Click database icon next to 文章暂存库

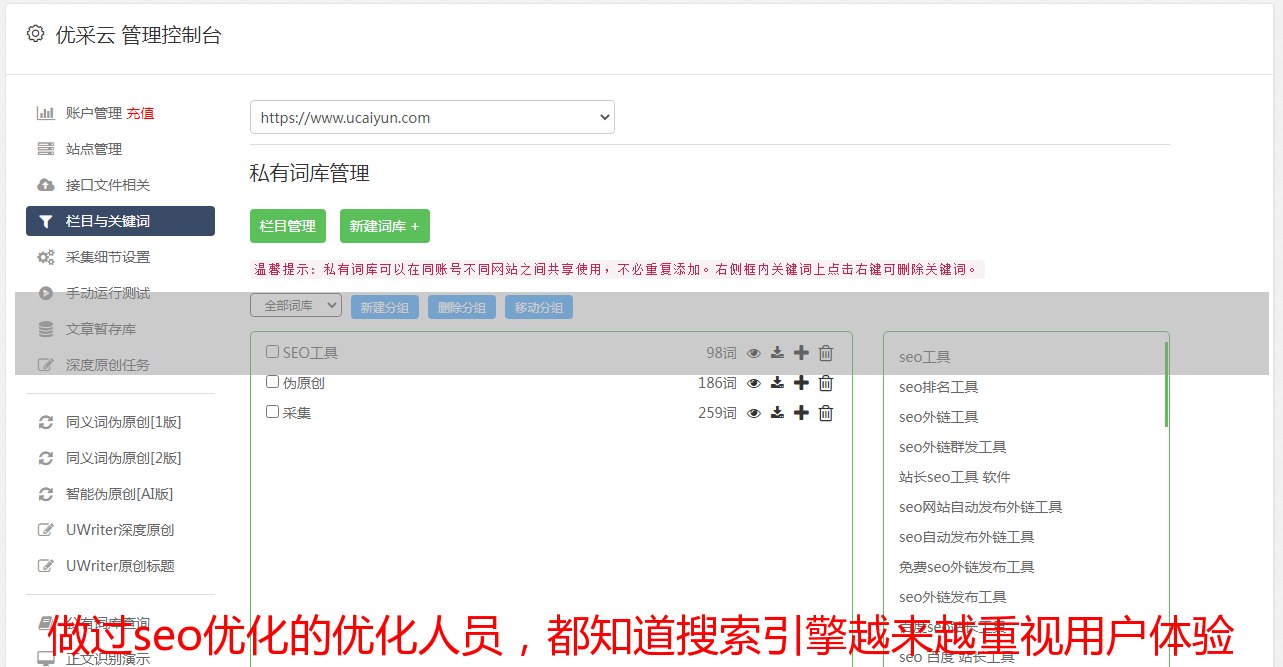46,329
